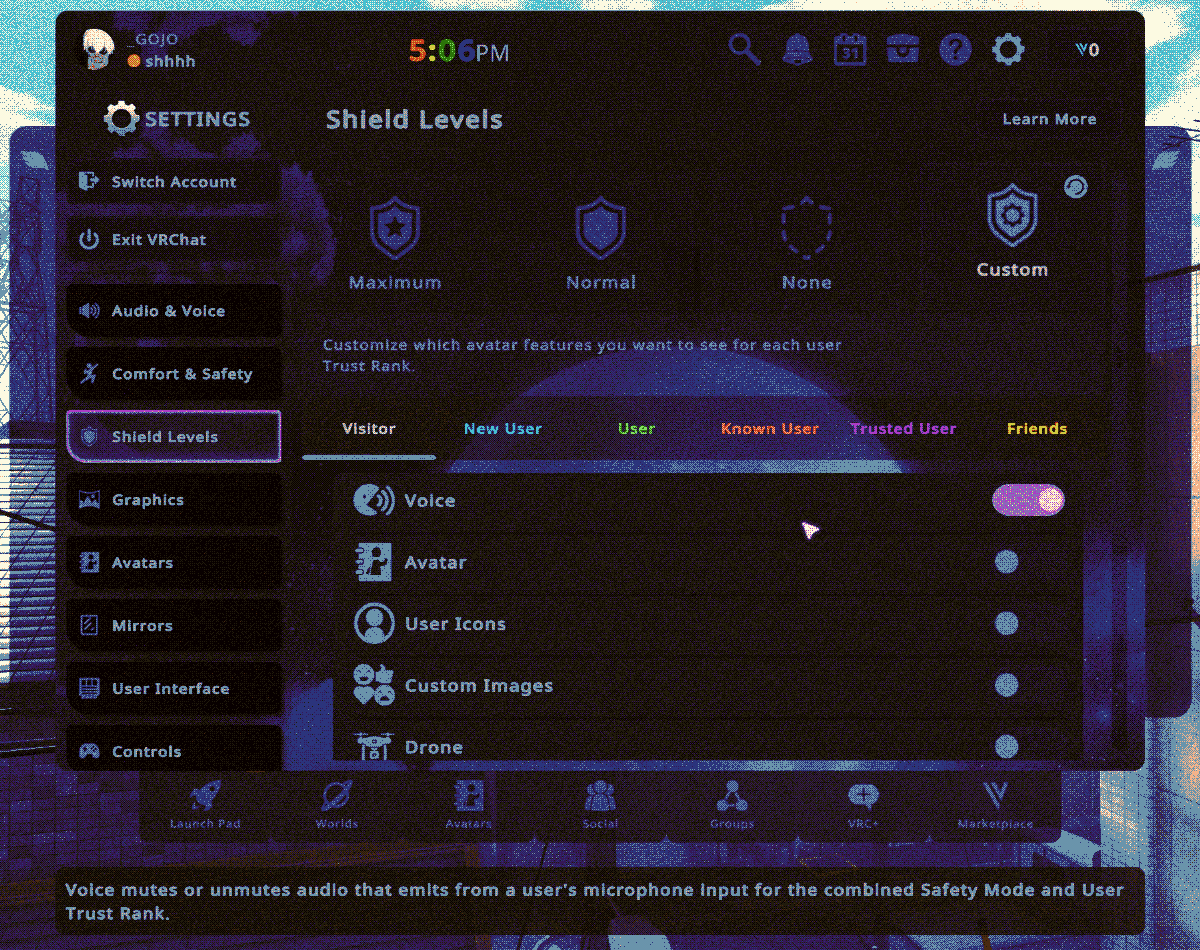1200x950 pixels.
Task: Open notifications bell icon
Action: click(x=797, y=49)
